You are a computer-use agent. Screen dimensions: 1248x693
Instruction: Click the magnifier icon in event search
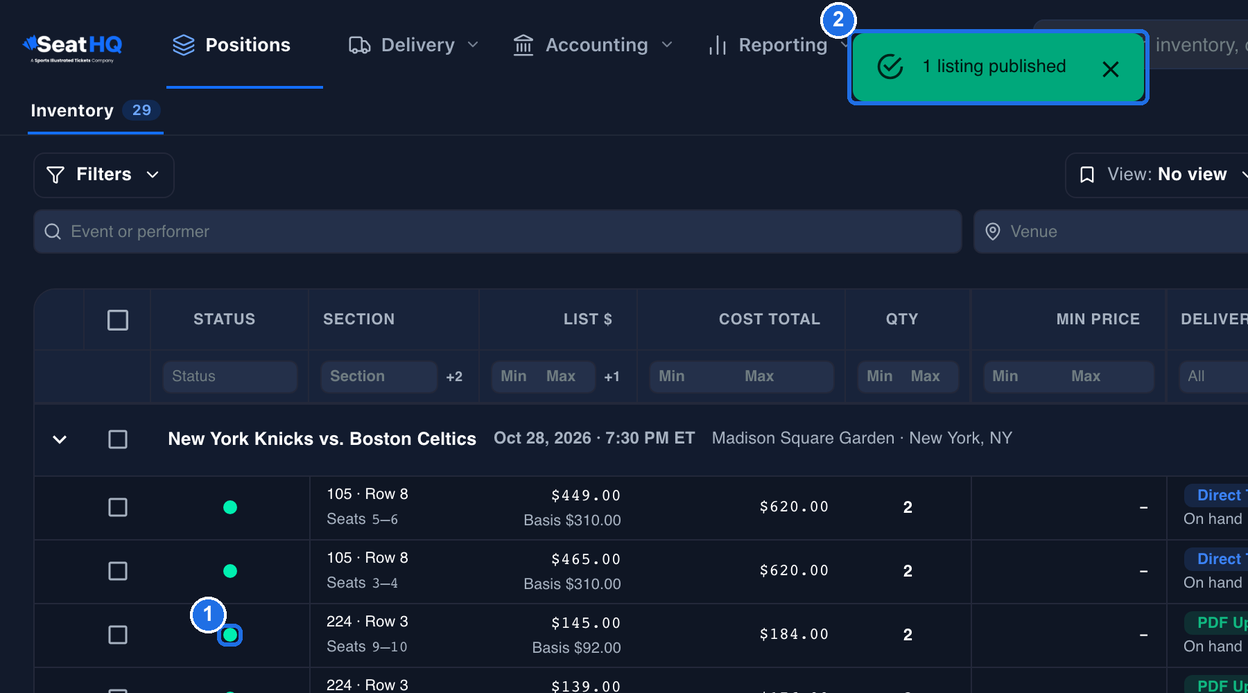pyautogui.click(x=53, y=232)
